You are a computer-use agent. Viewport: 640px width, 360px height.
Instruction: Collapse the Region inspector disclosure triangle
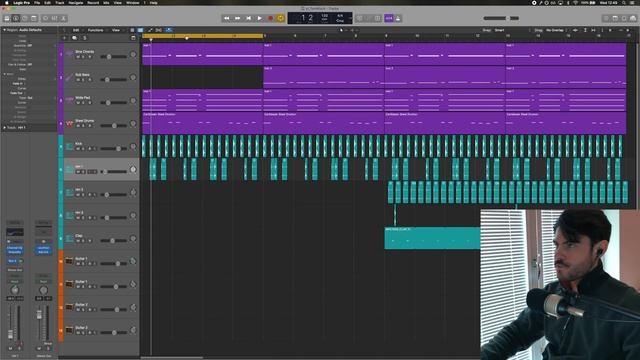[x=4, y=30]
